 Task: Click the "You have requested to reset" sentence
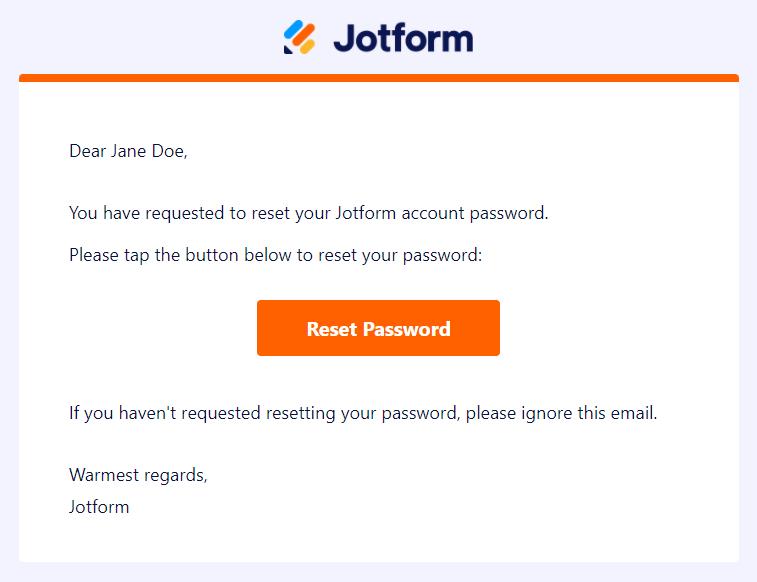309,213
